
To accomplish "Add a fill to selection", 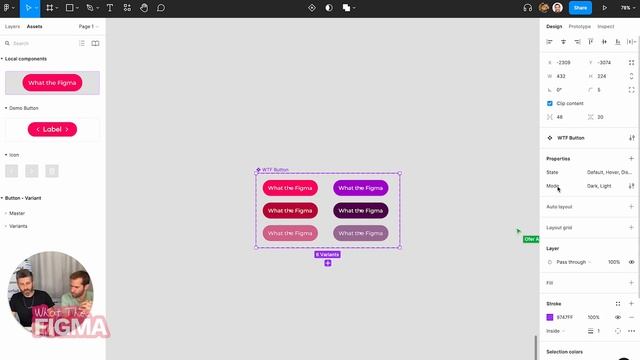I will 631,282.
